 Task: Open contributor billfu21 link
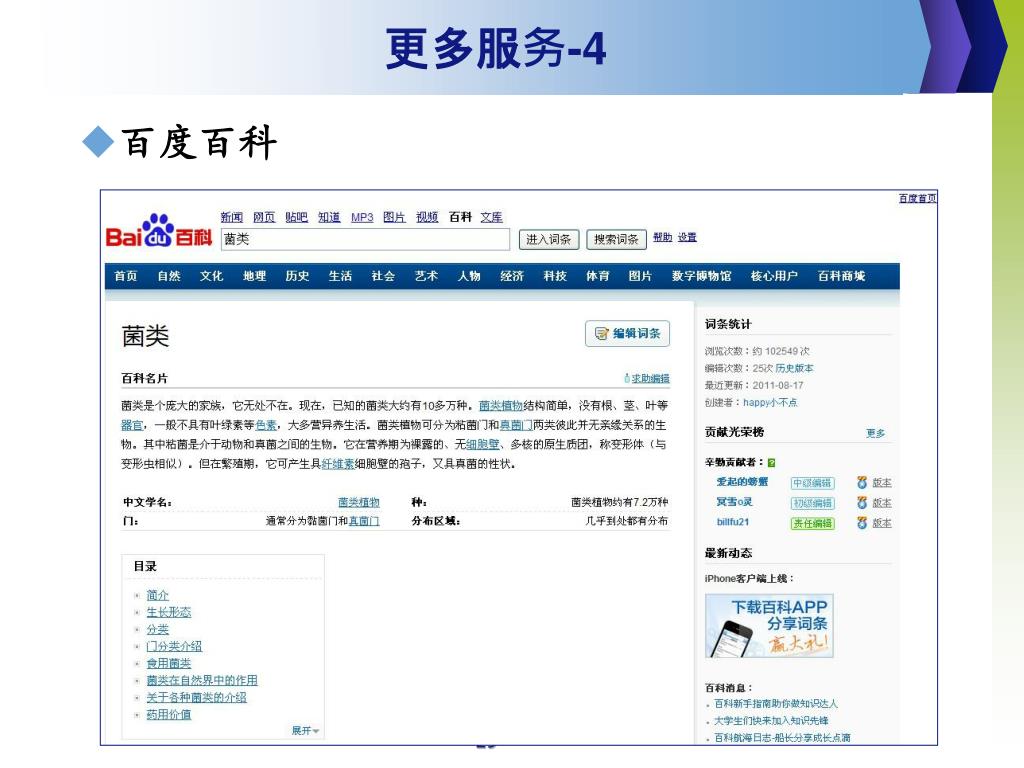click(733, 522)
